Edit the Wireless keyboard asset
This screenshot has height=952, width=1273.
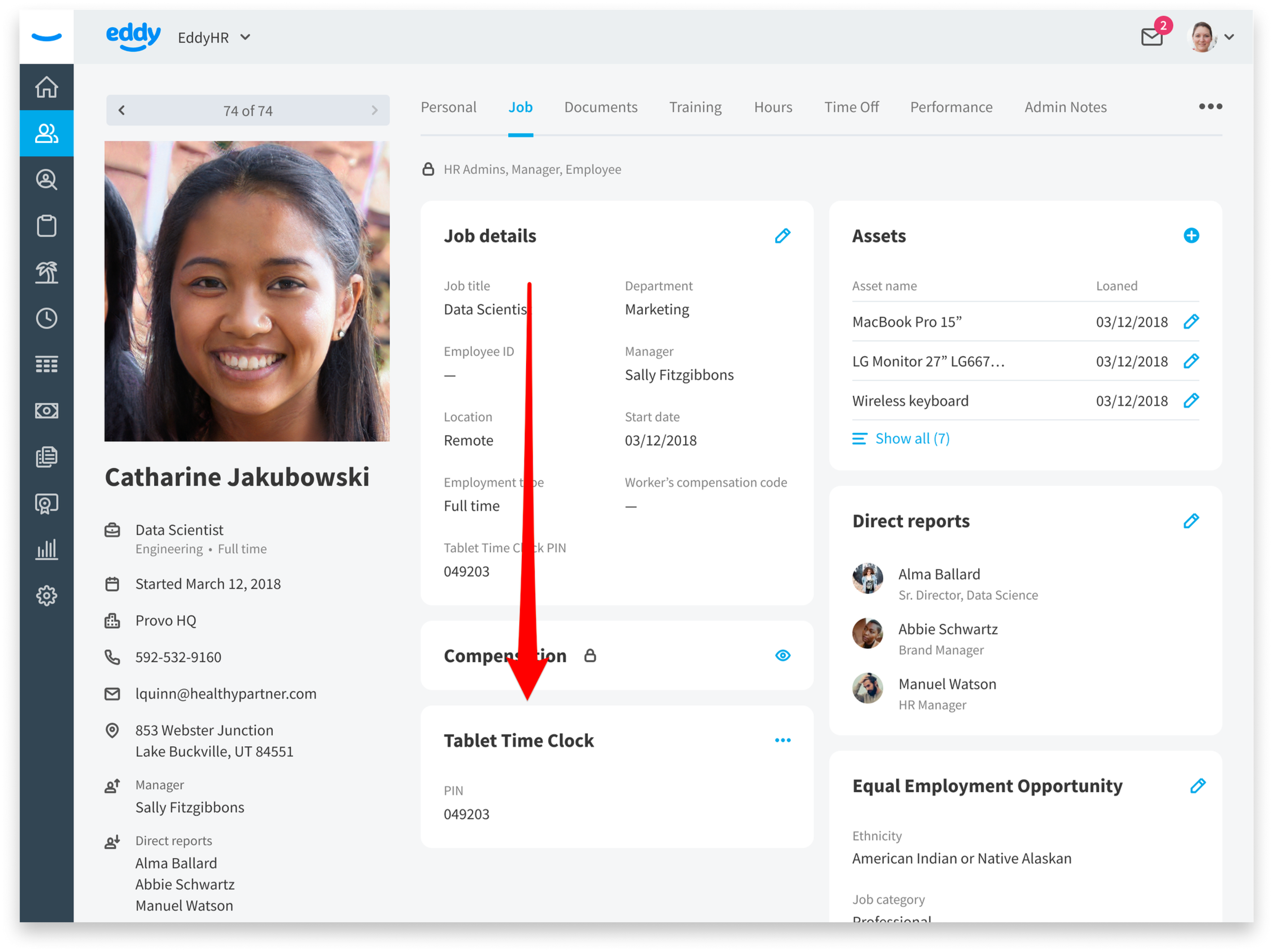tap(1191, 400)
